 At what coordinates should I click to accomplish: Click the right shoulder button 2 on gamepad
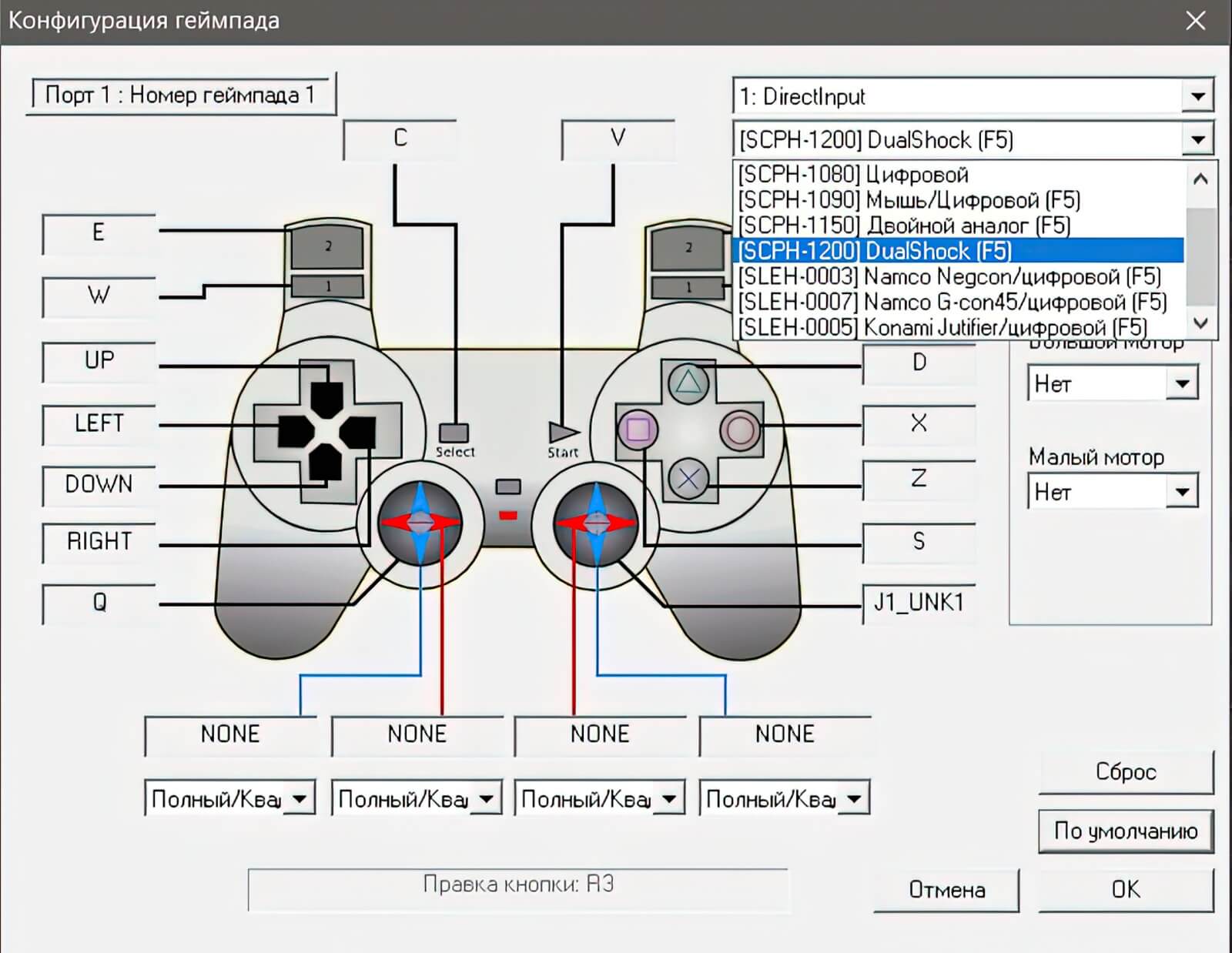tap(688, 247)
